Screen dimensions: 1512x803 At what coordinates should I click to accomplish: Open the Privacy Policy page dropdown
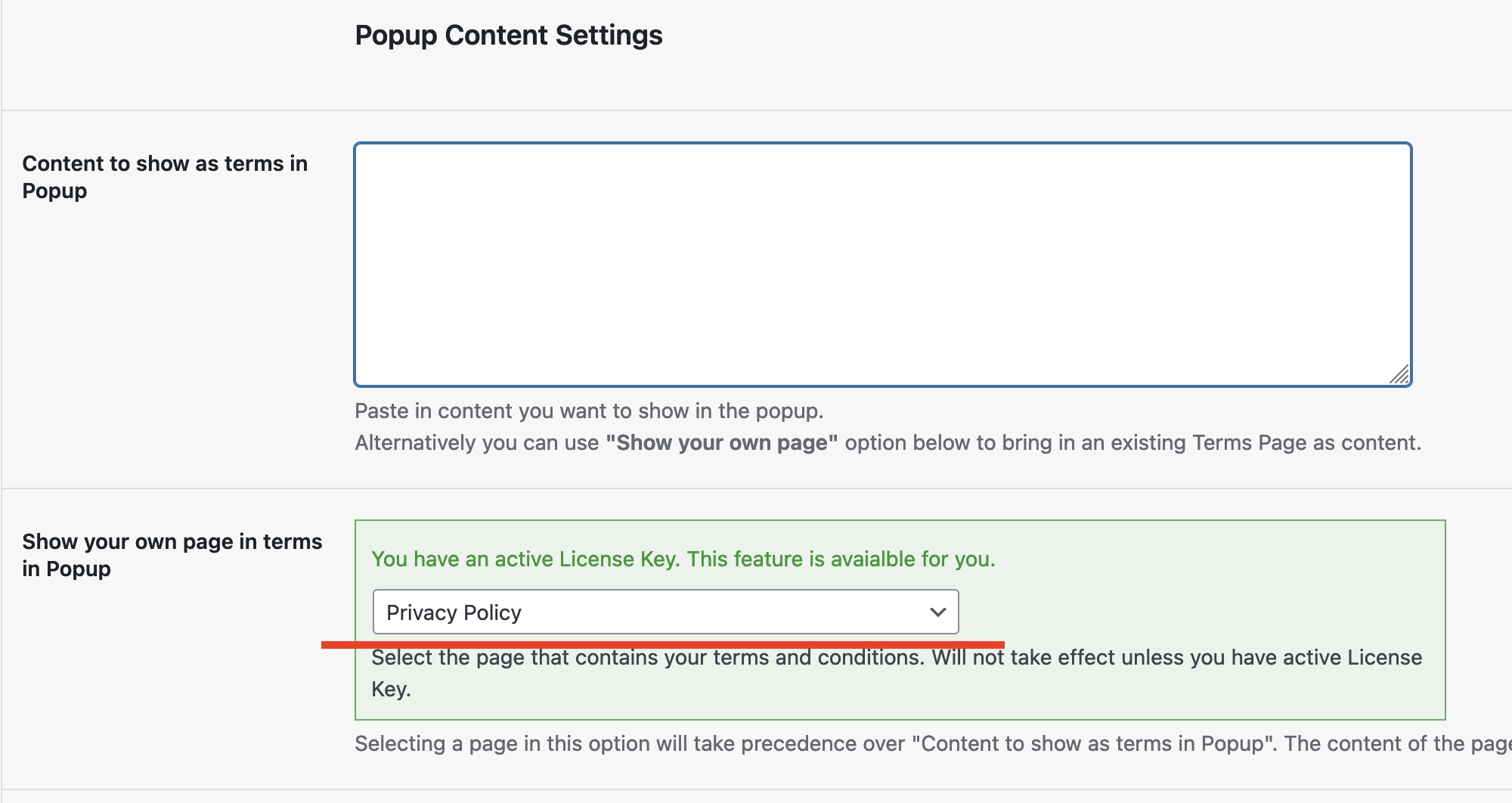pos(665,612)
